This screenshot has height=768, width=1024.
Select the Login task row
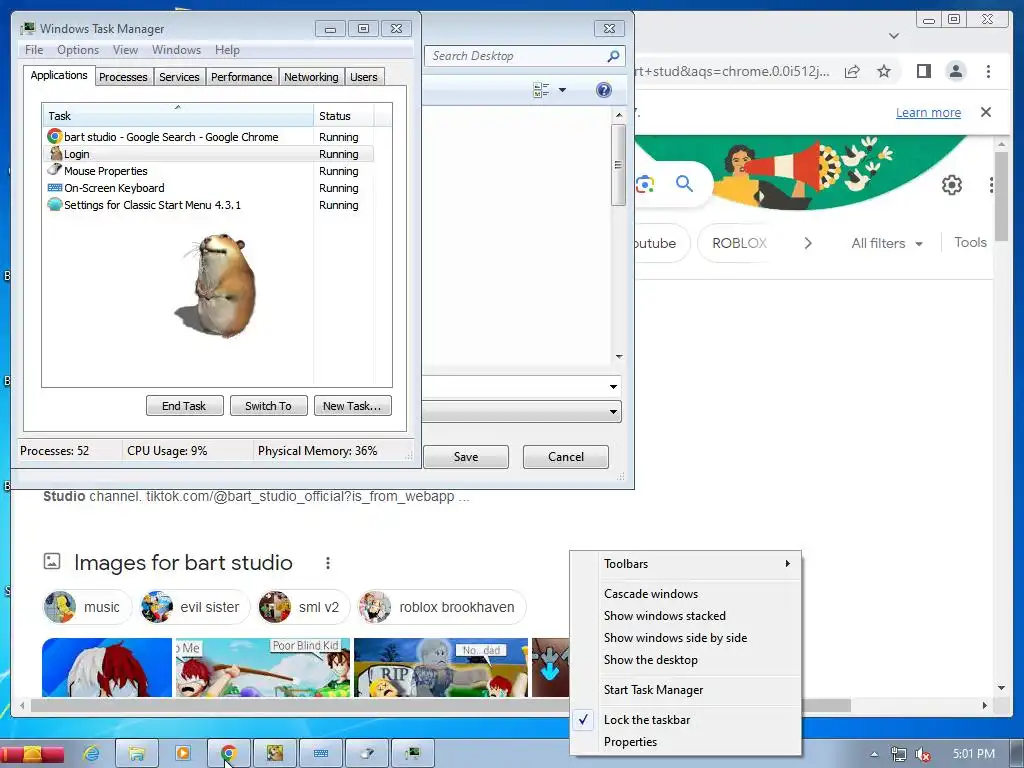[x=209, y=154]
